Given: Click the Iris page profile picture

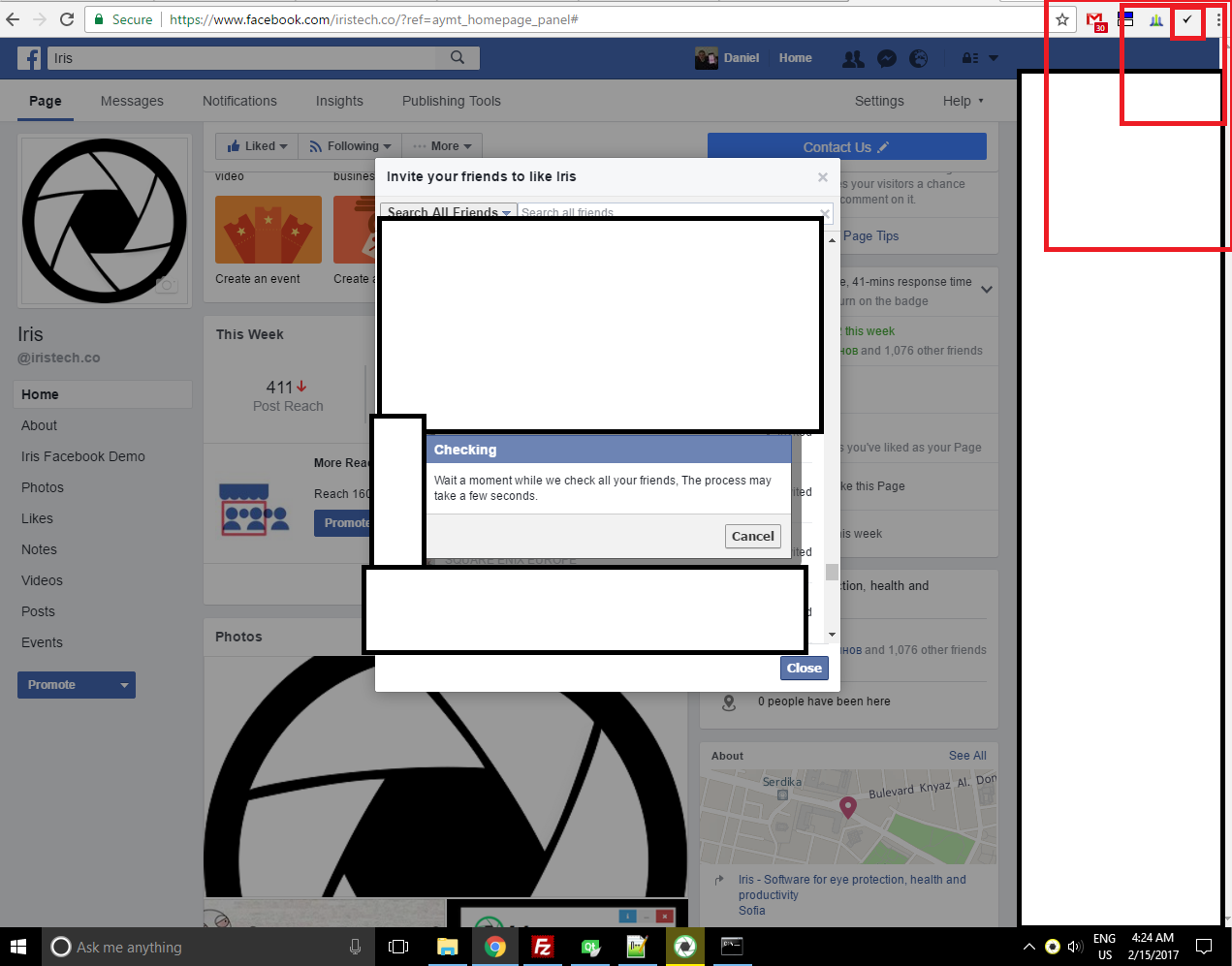Looking at the screenshot, I should point(105,221).
